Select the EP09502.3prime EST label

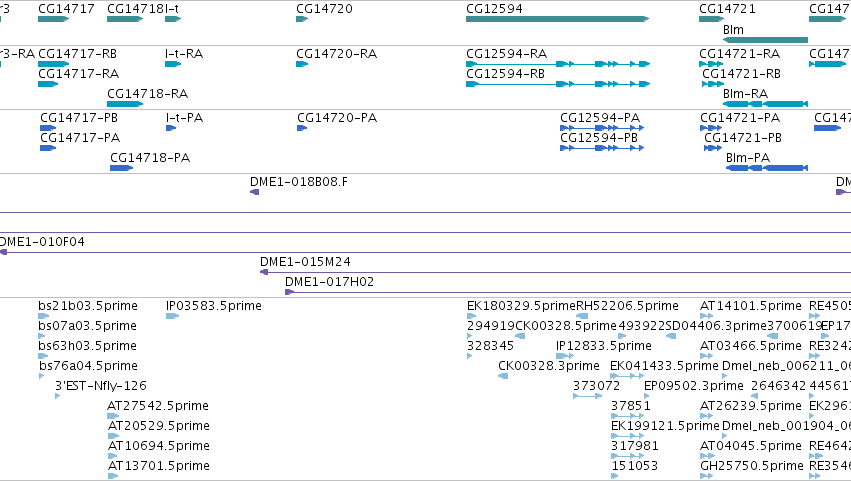tap(694, 387)
